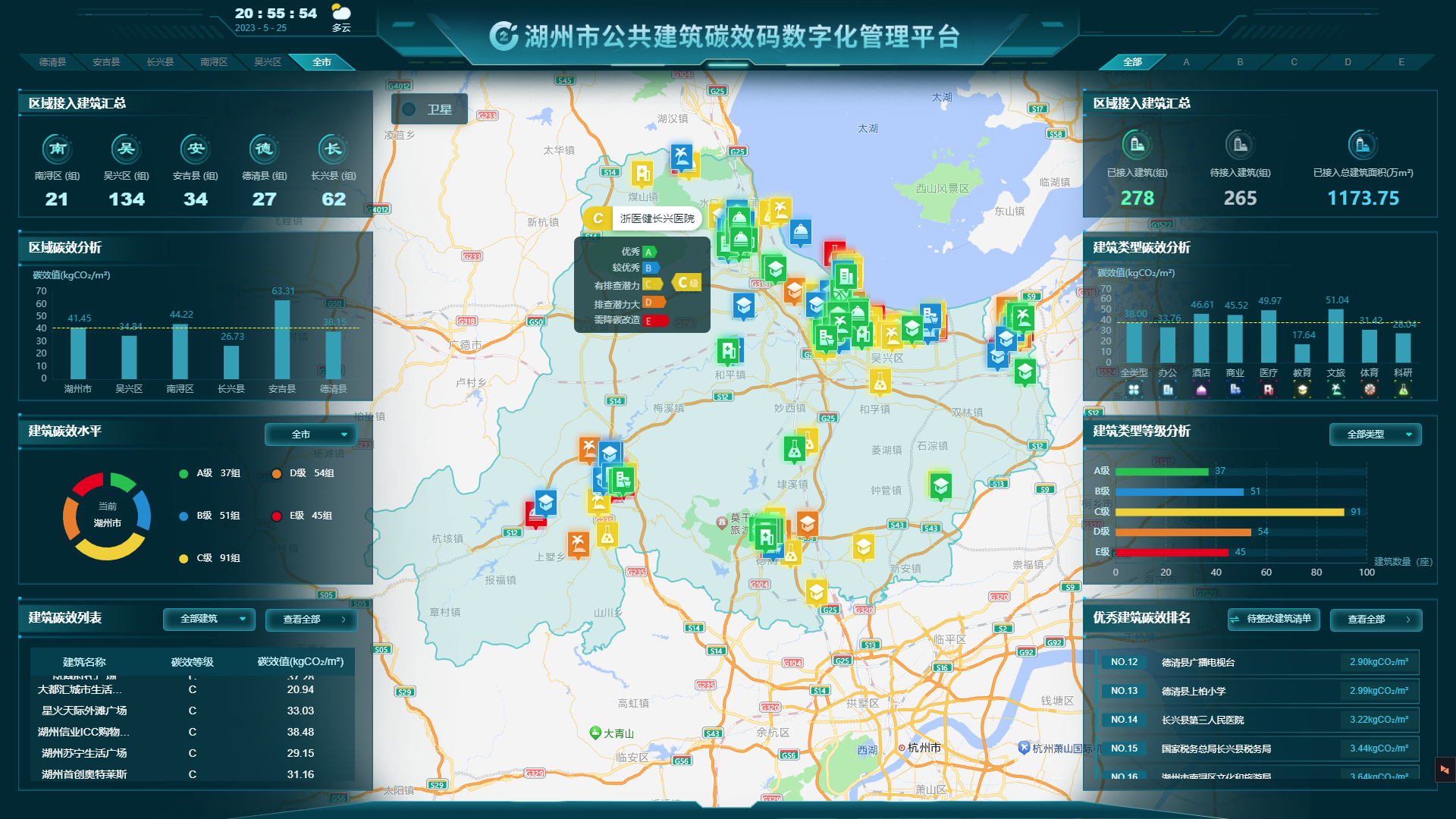Open the NO.12 德清县广播电视台 ranking row
The height and width of the screenshot is (819, 1456).
(x=1259, y=662)
